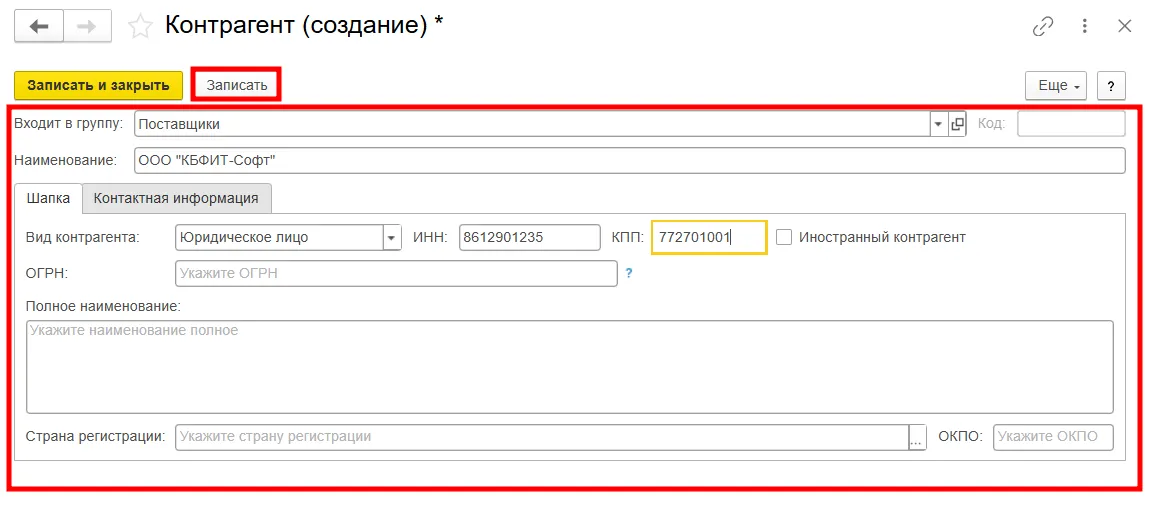Click the blue question mark near ОГРН

[629, 274]
